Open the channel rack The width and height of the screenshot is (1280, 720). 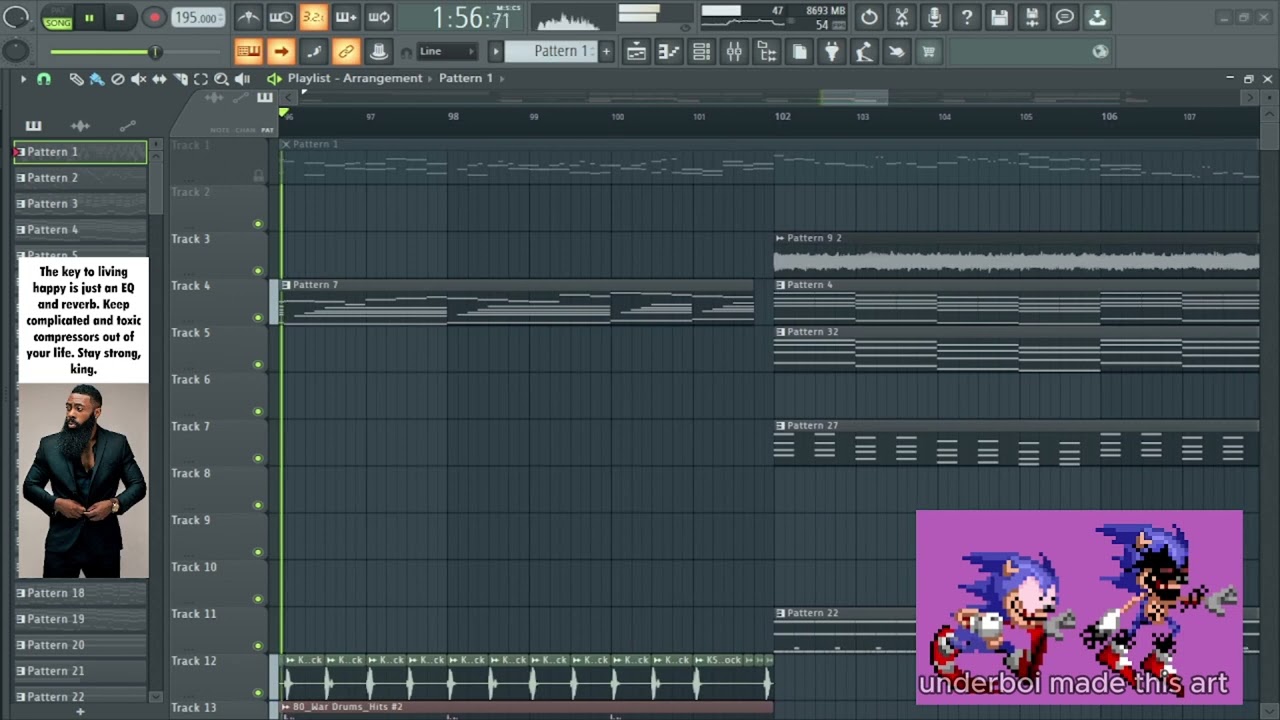pos(701,52)
